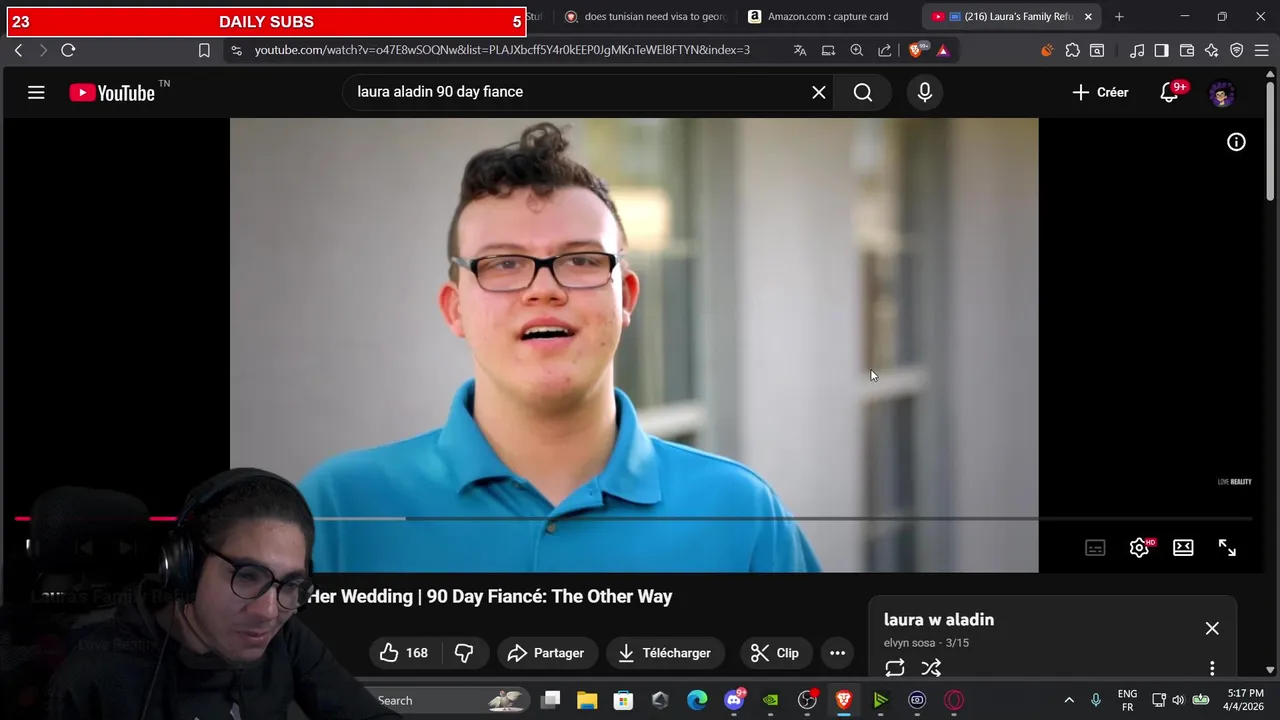Dislike the video
The height and width of the screenshot is (720, 1280).
[464, 653]
